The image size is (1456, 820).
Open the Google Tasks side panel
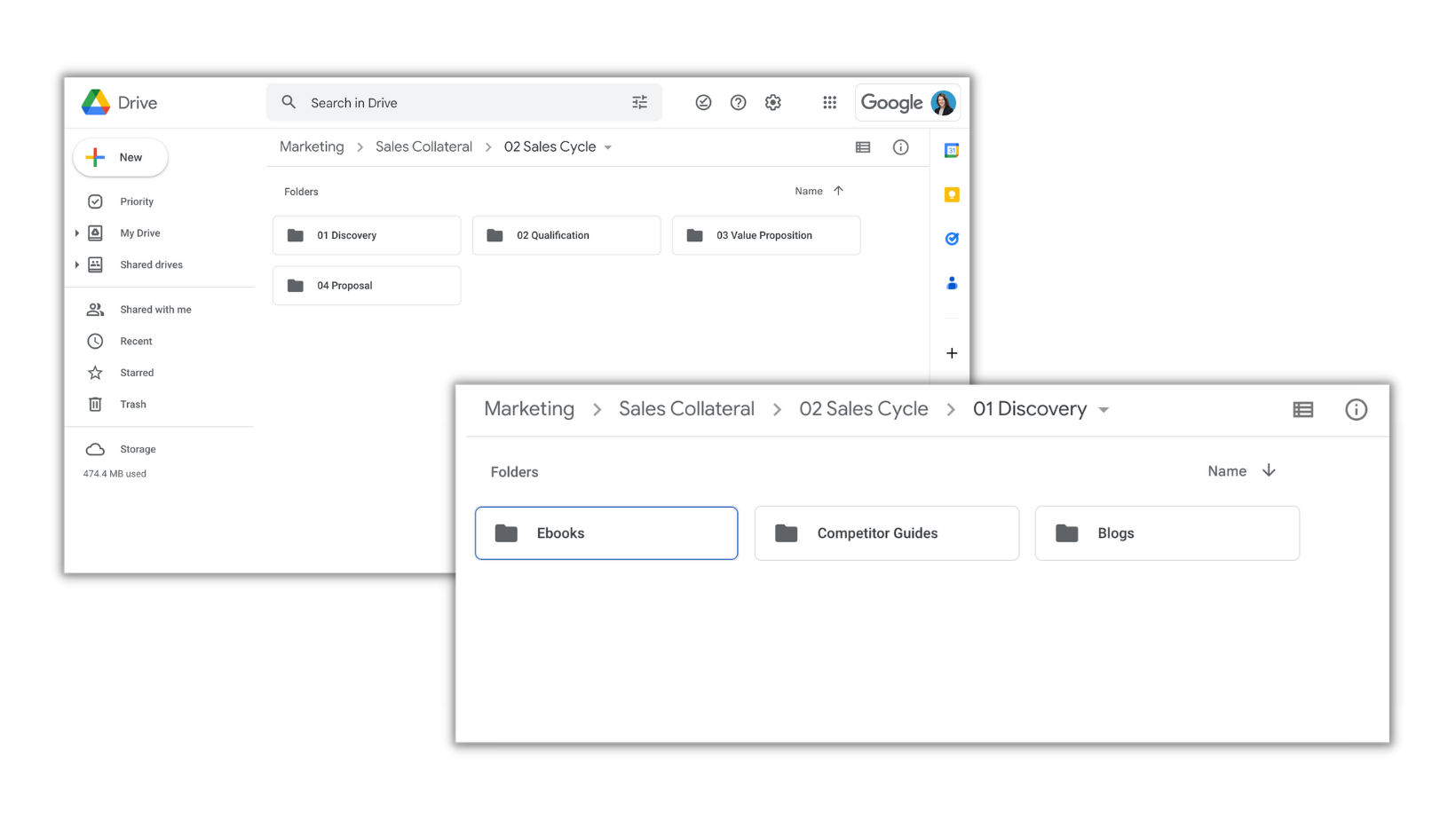point(951,238)
